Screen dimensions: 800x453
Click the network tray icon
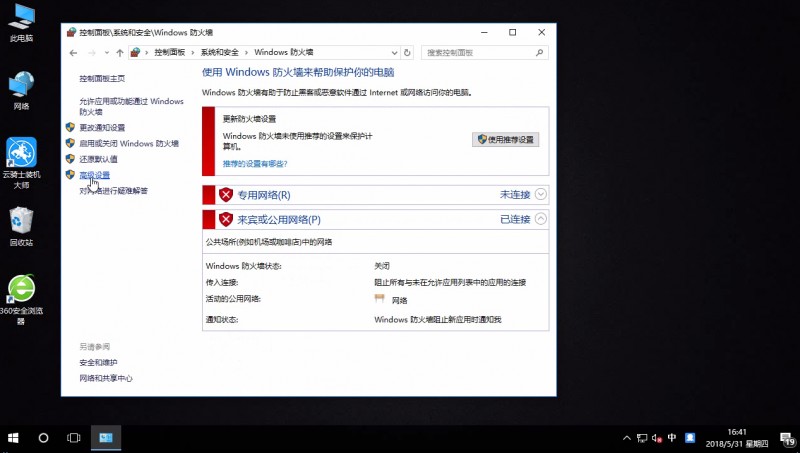(642, 438)
